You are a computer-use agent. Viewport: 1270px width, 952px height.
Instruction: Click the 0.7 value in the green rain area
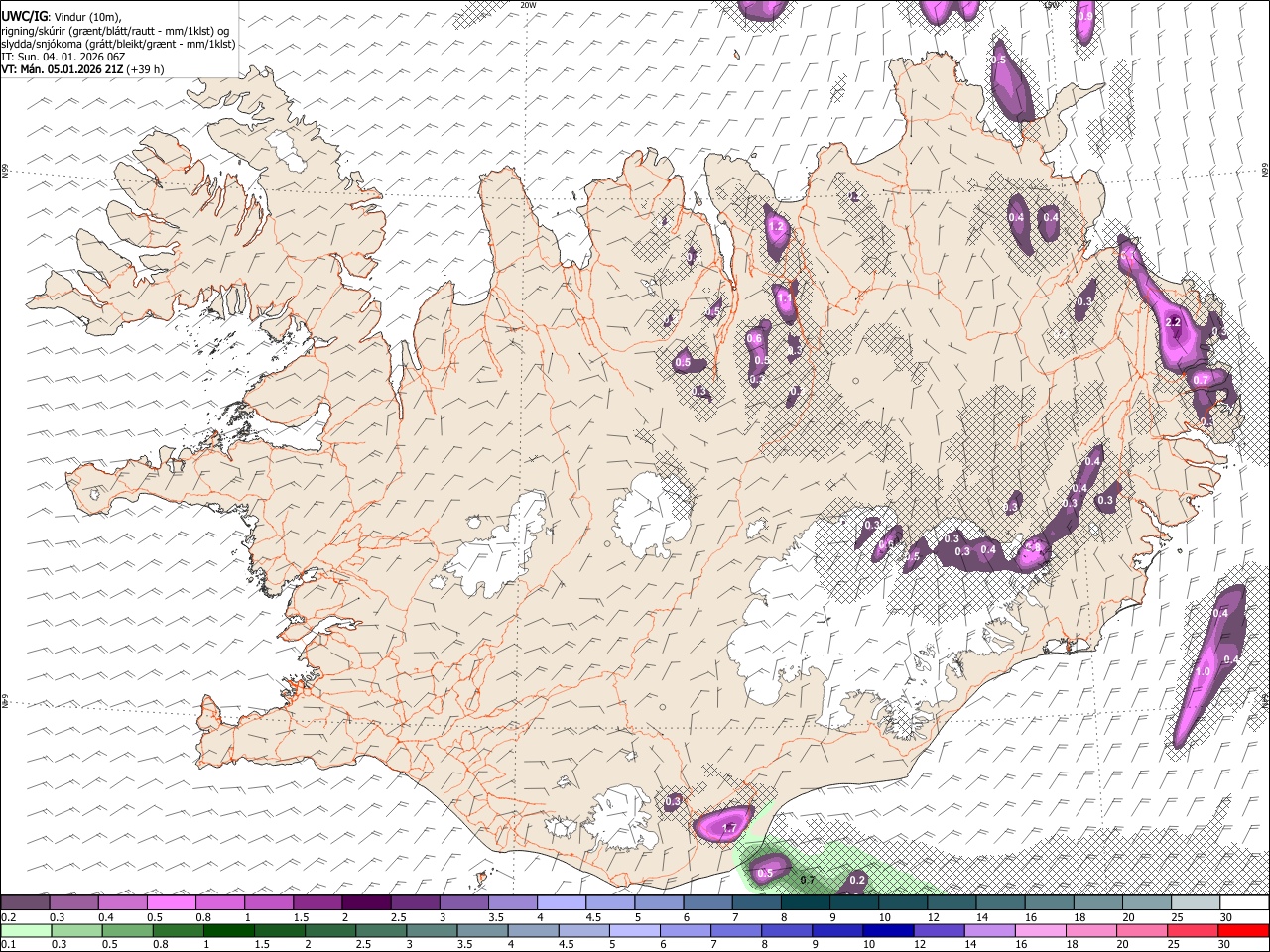click(807, 880)
